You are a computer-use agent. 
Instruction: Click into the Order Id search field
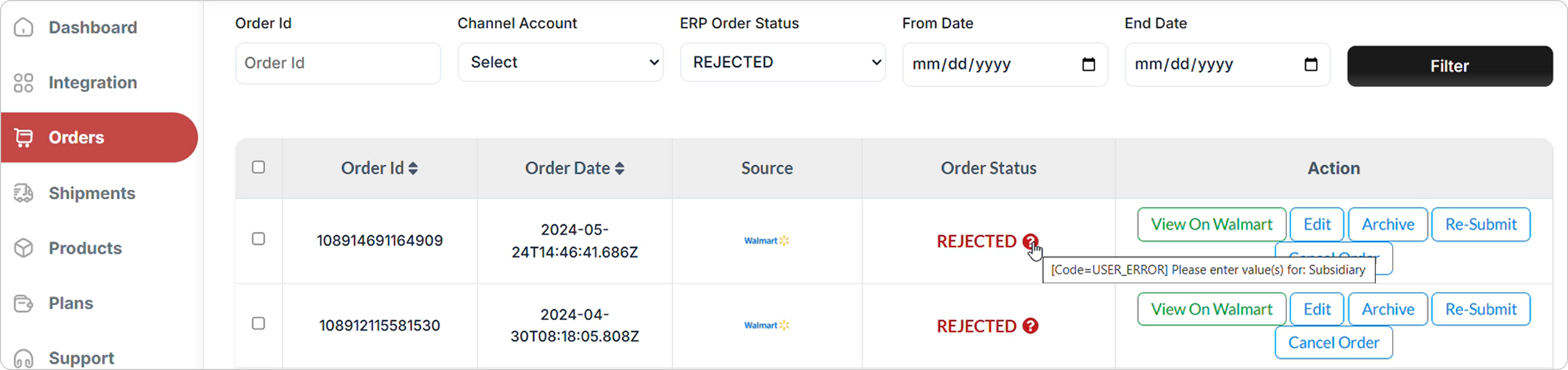click(x=338, y=63)
